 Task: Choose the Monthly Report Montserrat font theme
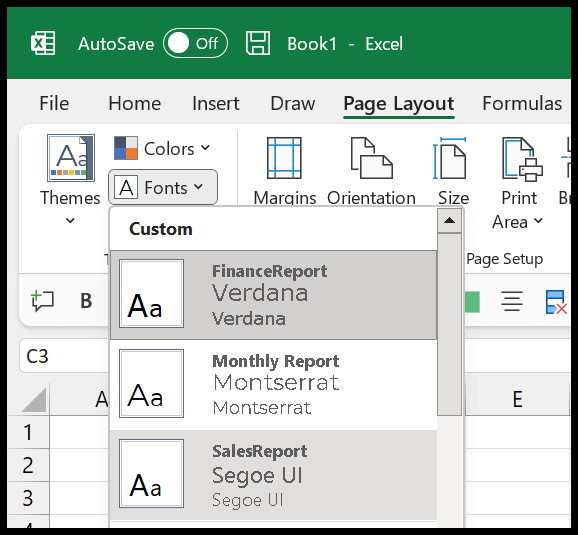274,385
